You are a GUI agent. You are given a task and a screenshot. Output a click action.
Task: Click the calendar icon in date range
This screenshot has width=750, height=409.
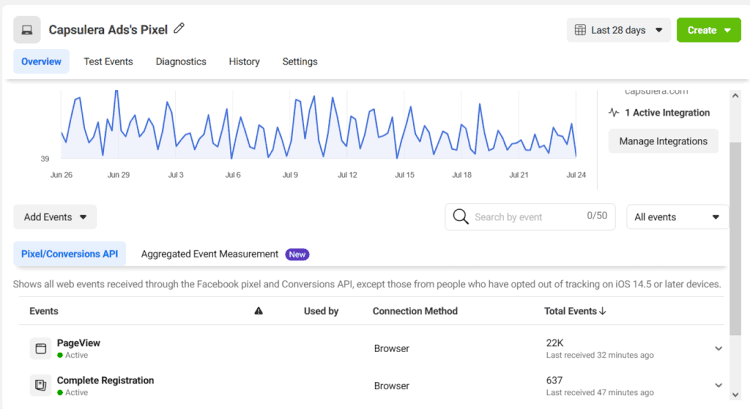click(x=580, y=30)
